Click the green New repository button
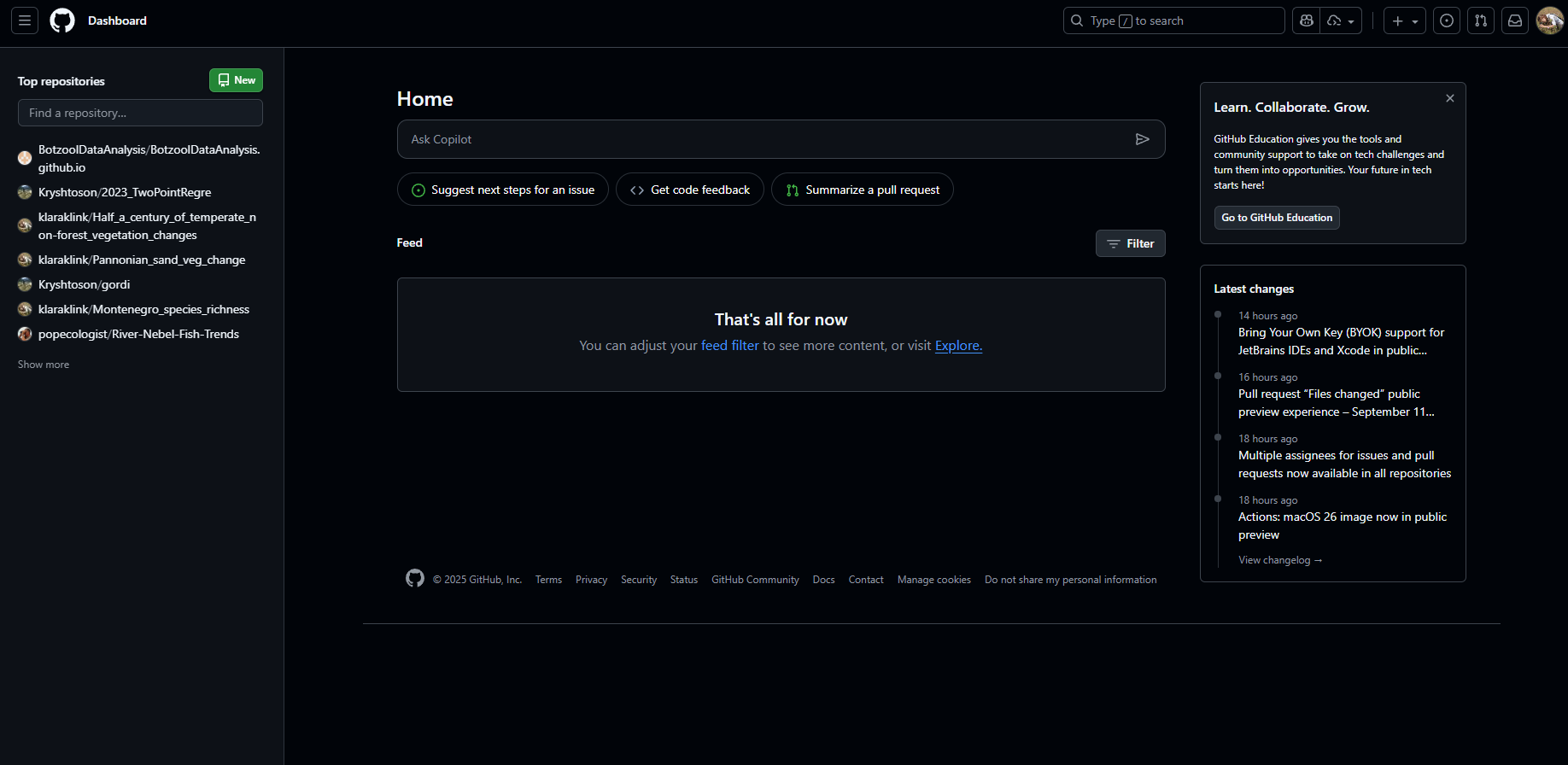 (236, 80)
